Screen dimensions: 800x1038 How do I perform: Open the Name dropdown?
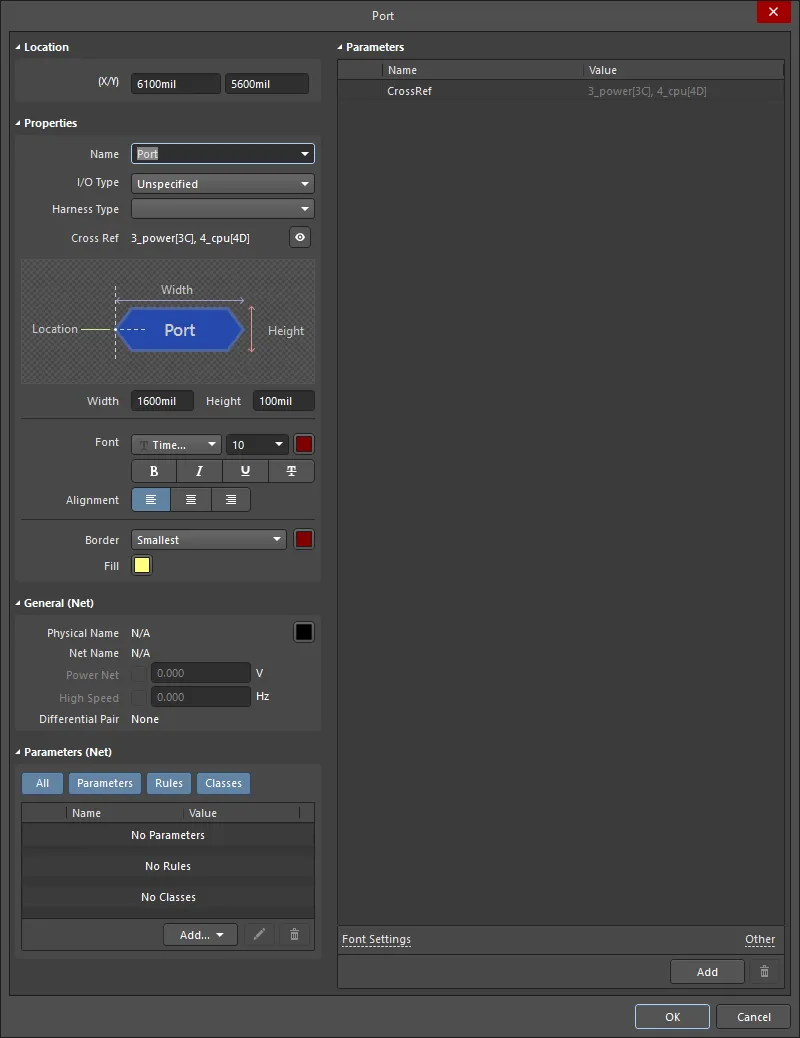(x=305, y=154)
